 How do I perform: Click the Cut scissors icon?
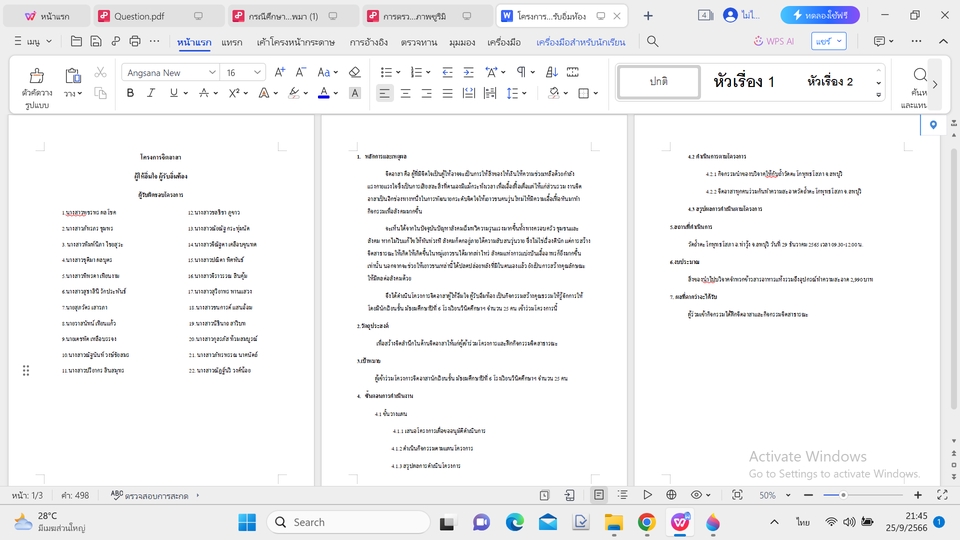pyautogui.click(x=100, y=72)
